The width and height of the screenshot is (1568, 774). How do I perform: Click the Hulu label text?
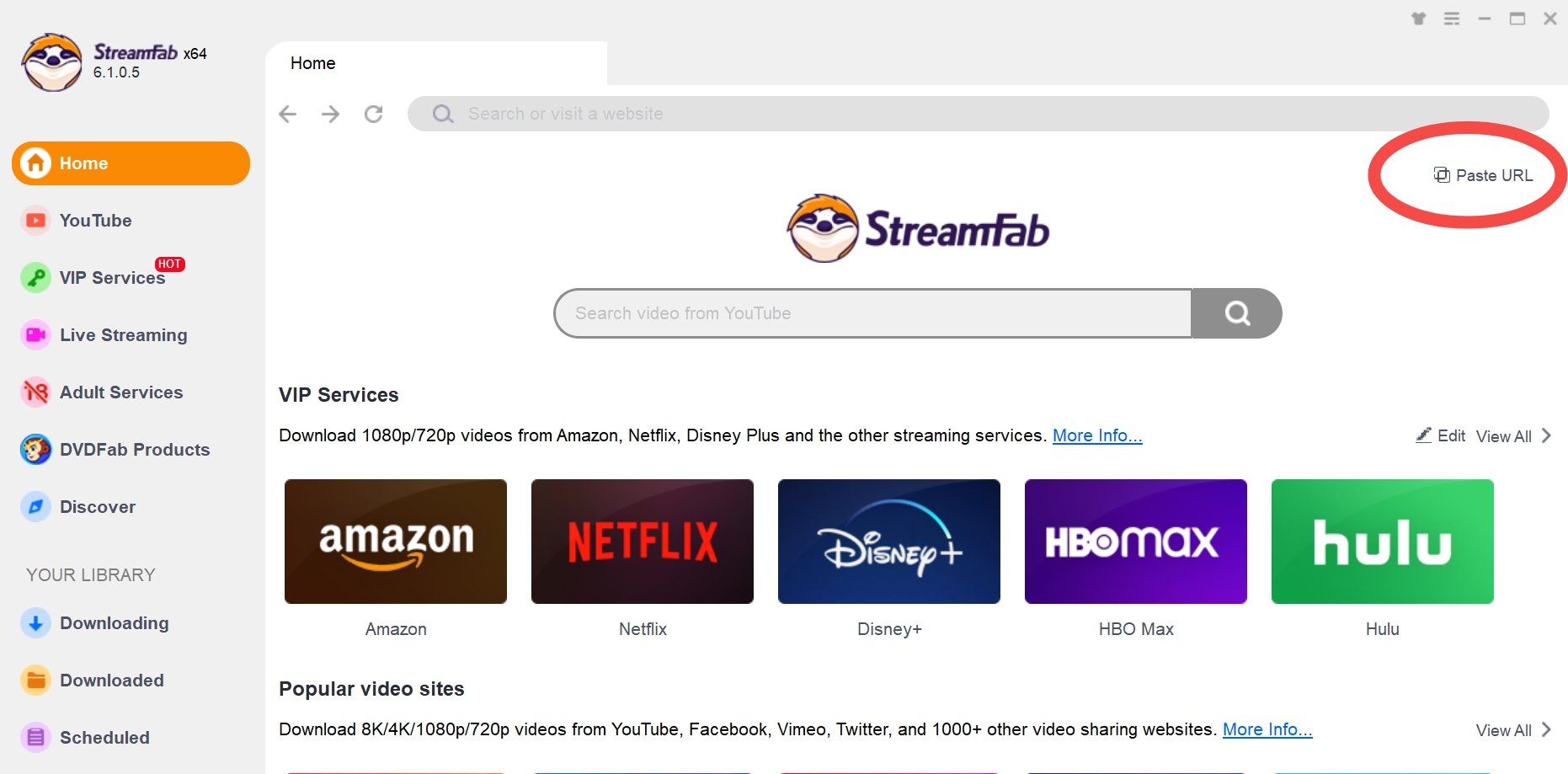1383,629
